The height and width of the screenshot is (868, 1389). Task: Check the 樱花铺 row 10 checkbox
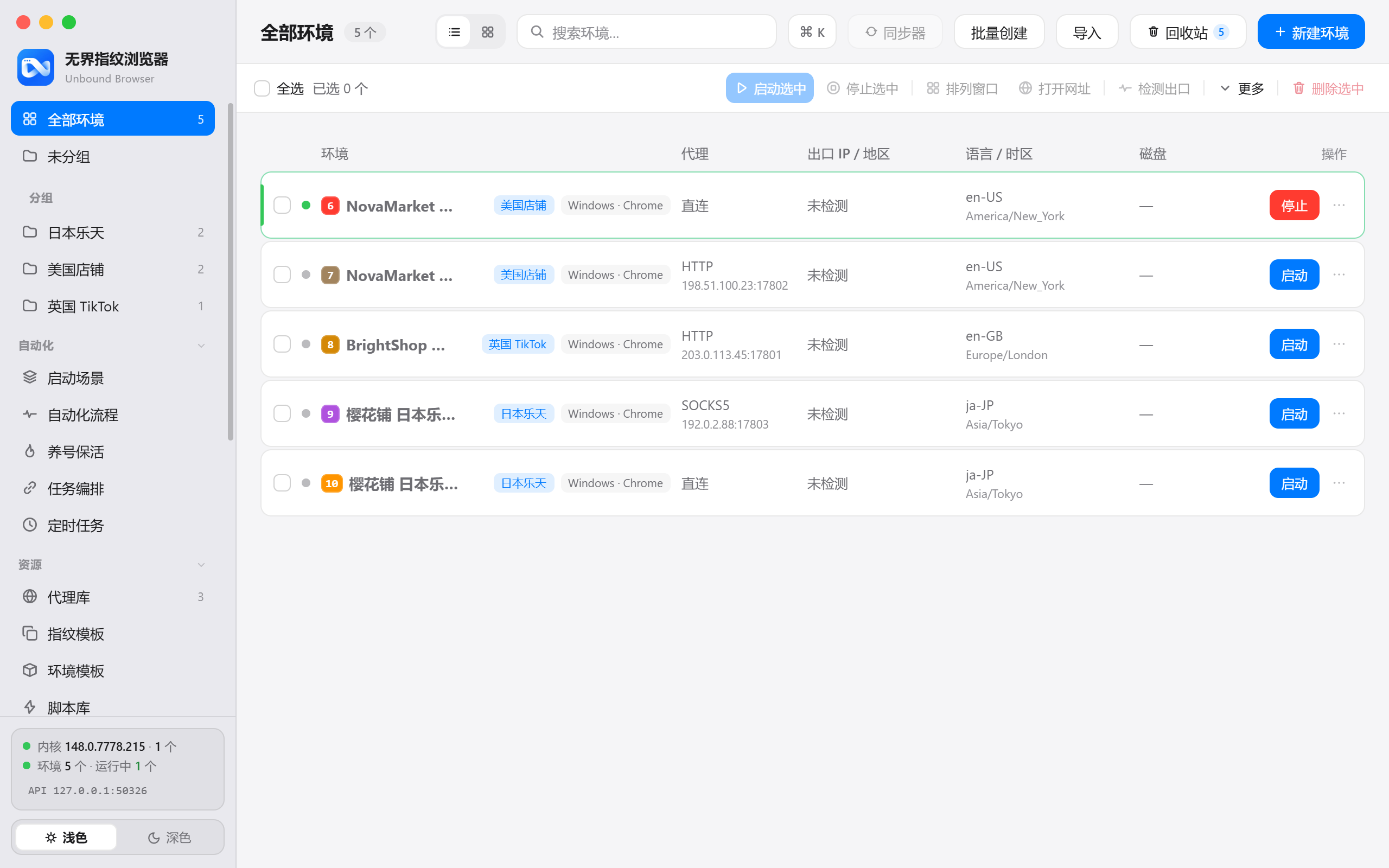click(282, 483)
